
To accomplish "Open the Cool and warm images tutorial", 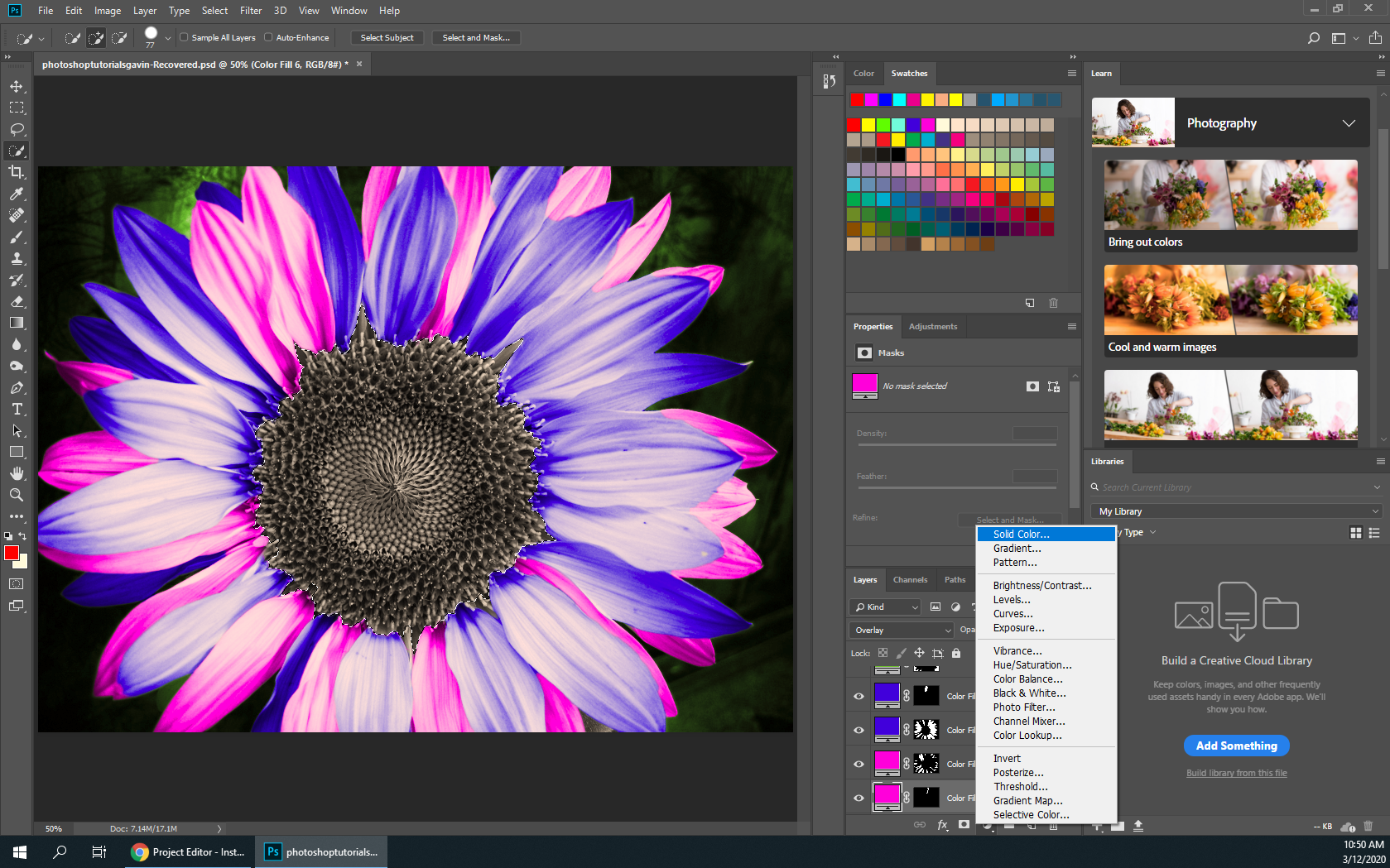I will click(1230, 311).
